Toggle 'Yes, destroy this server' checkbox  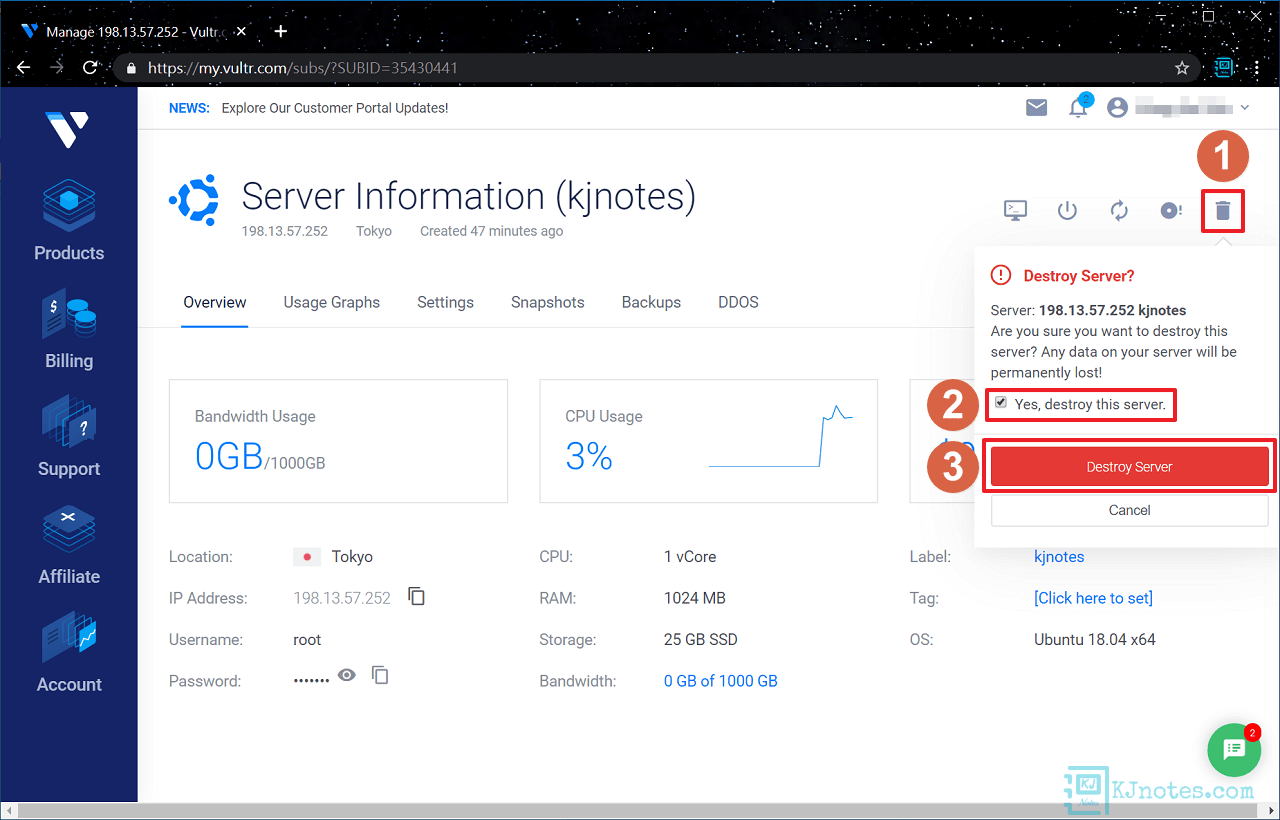(x=1001, y=403)
